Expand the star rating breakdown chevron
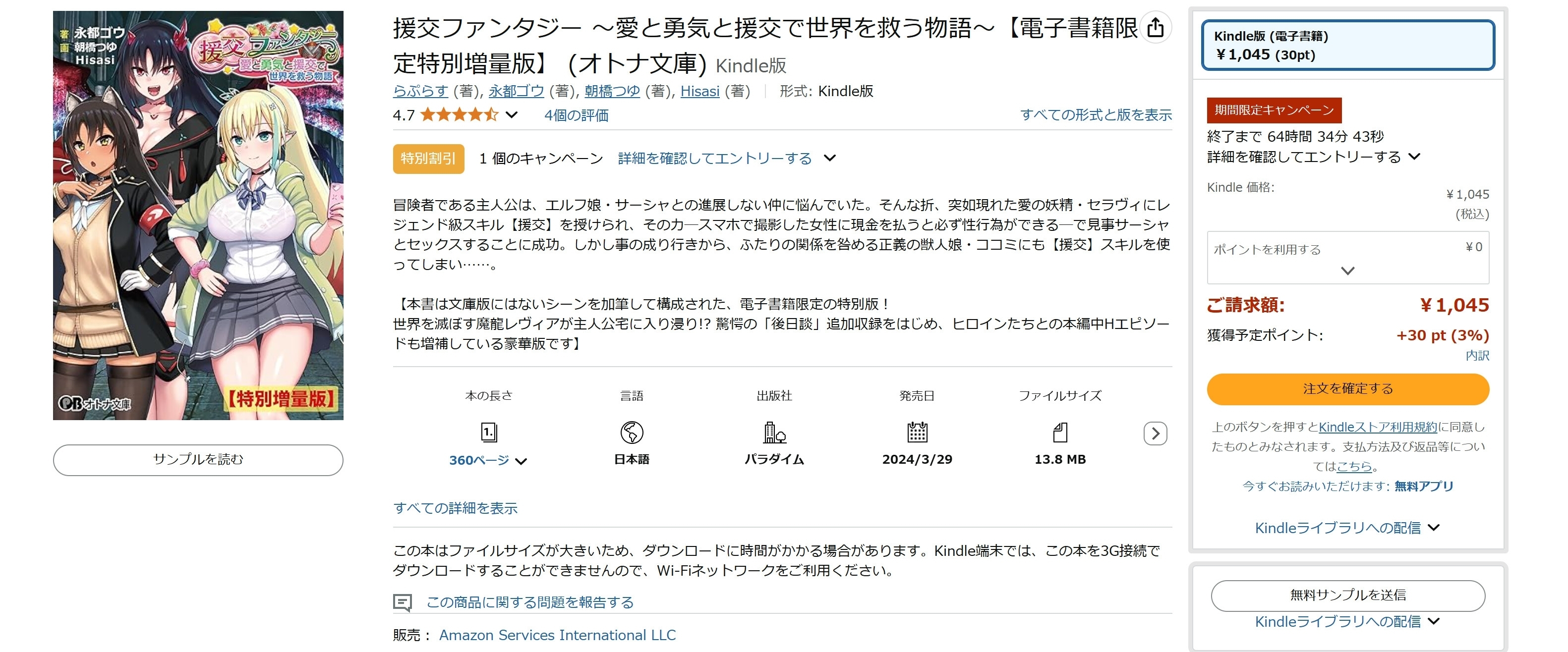Viewport: 1568px width, 652px height. (x=512, y=114)
